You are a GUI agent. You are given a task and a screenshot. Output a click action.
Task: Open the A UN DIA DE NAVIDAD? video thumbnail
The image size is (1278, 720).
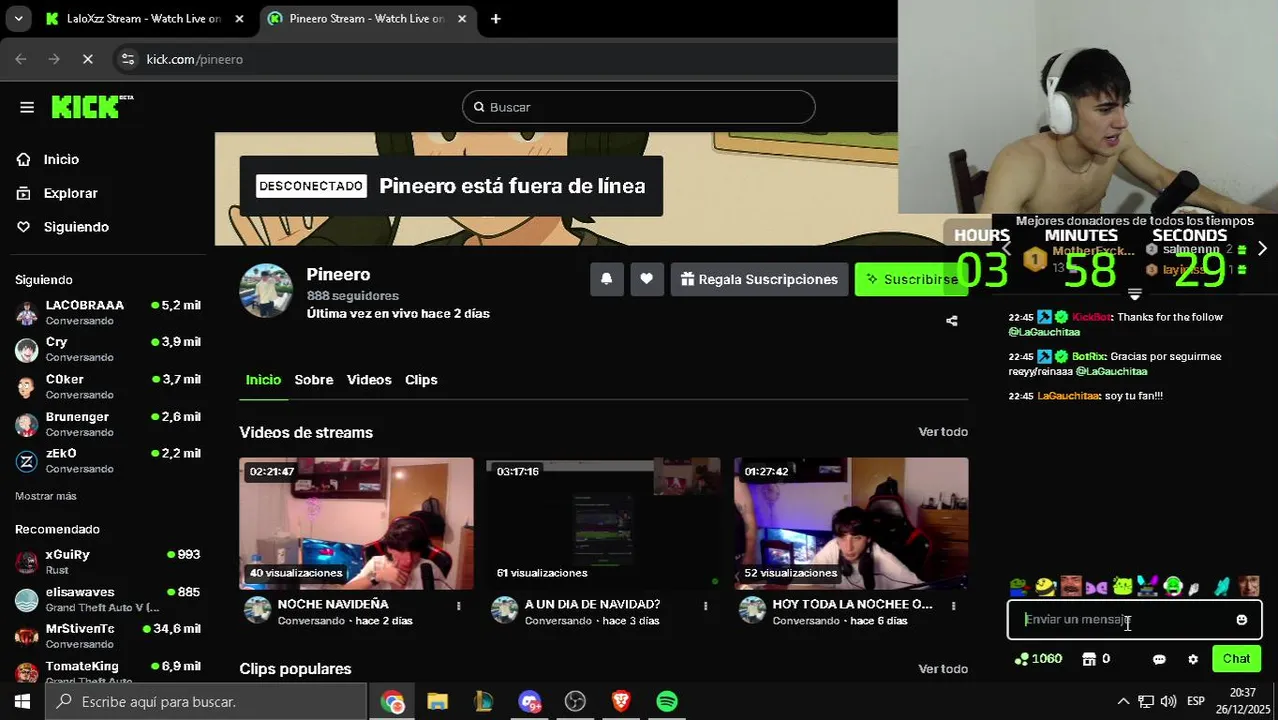pos(603,524)
